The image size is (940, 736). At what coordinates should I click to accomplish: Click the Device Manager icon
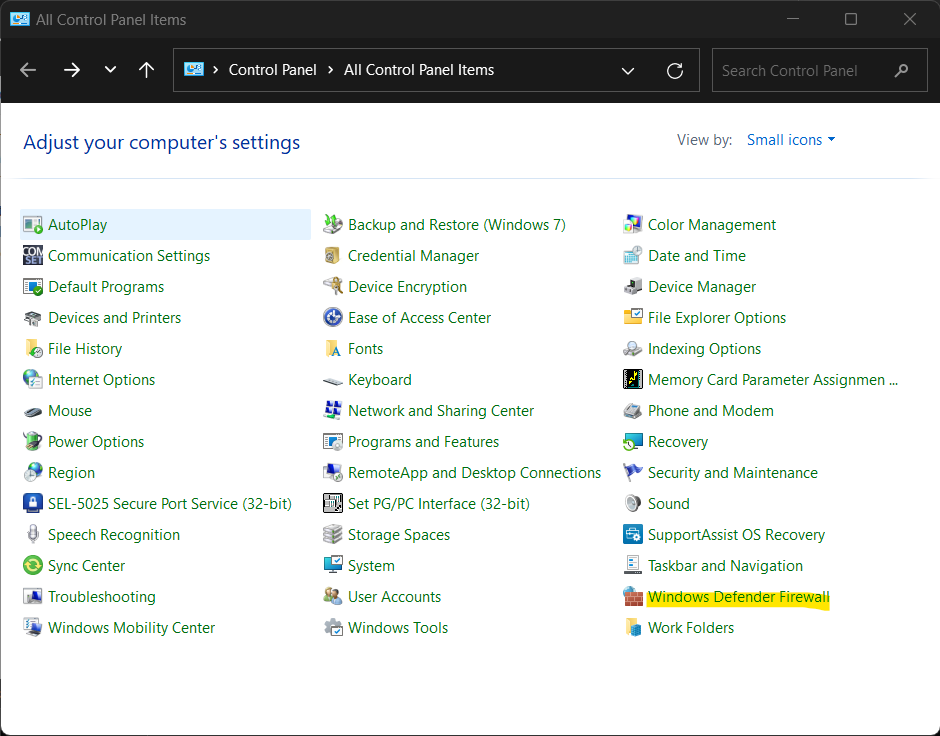632,287
